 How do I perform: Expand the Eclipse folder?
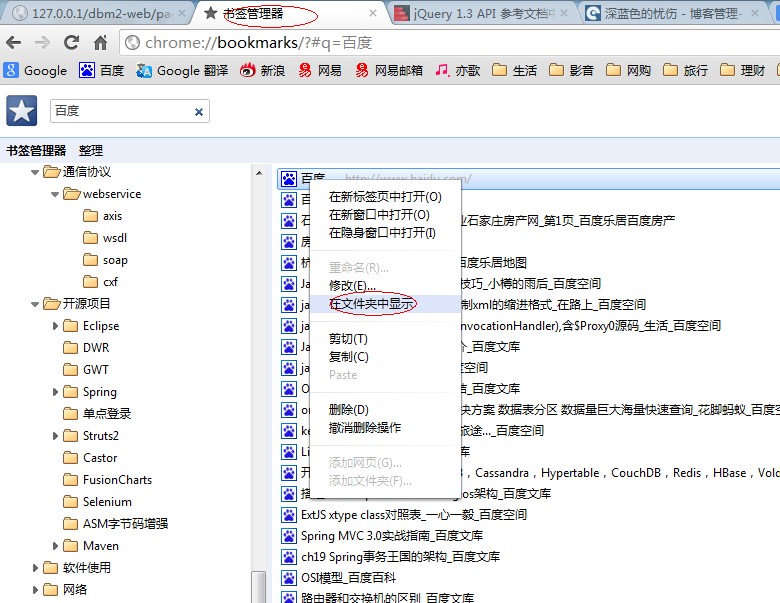pyautogui.click(x=55, y=326)
